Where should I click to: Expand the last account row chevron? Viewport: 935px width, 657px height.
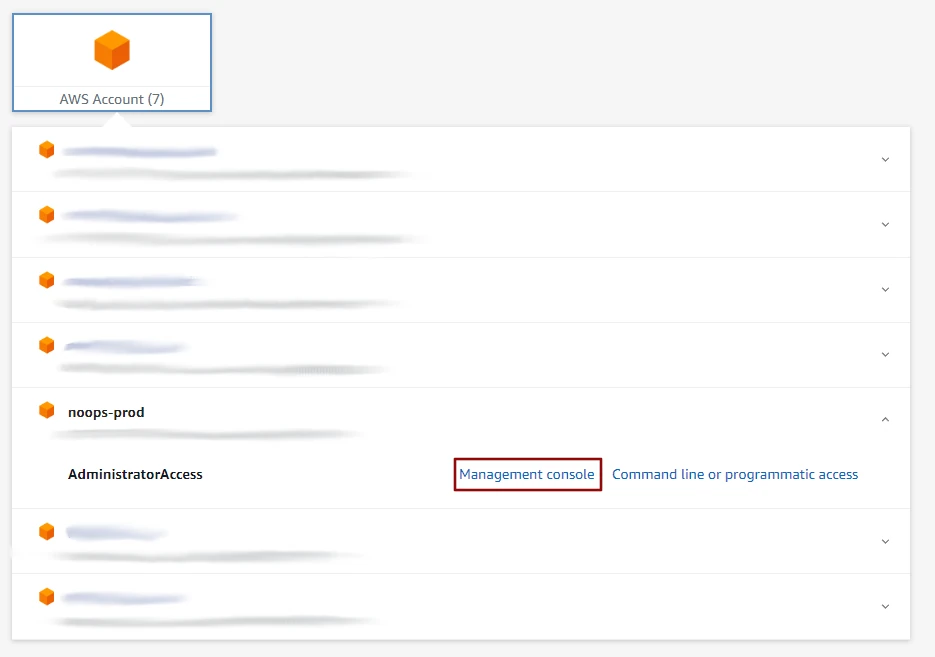coord(886,607)
